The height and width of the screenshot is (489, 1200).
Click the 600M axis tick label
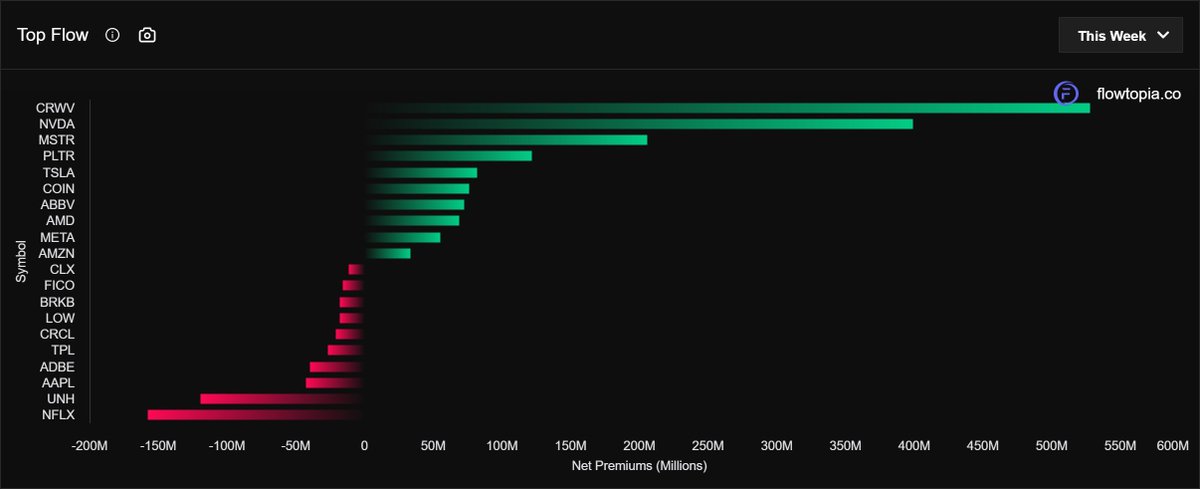click(x=1171, y=445)
